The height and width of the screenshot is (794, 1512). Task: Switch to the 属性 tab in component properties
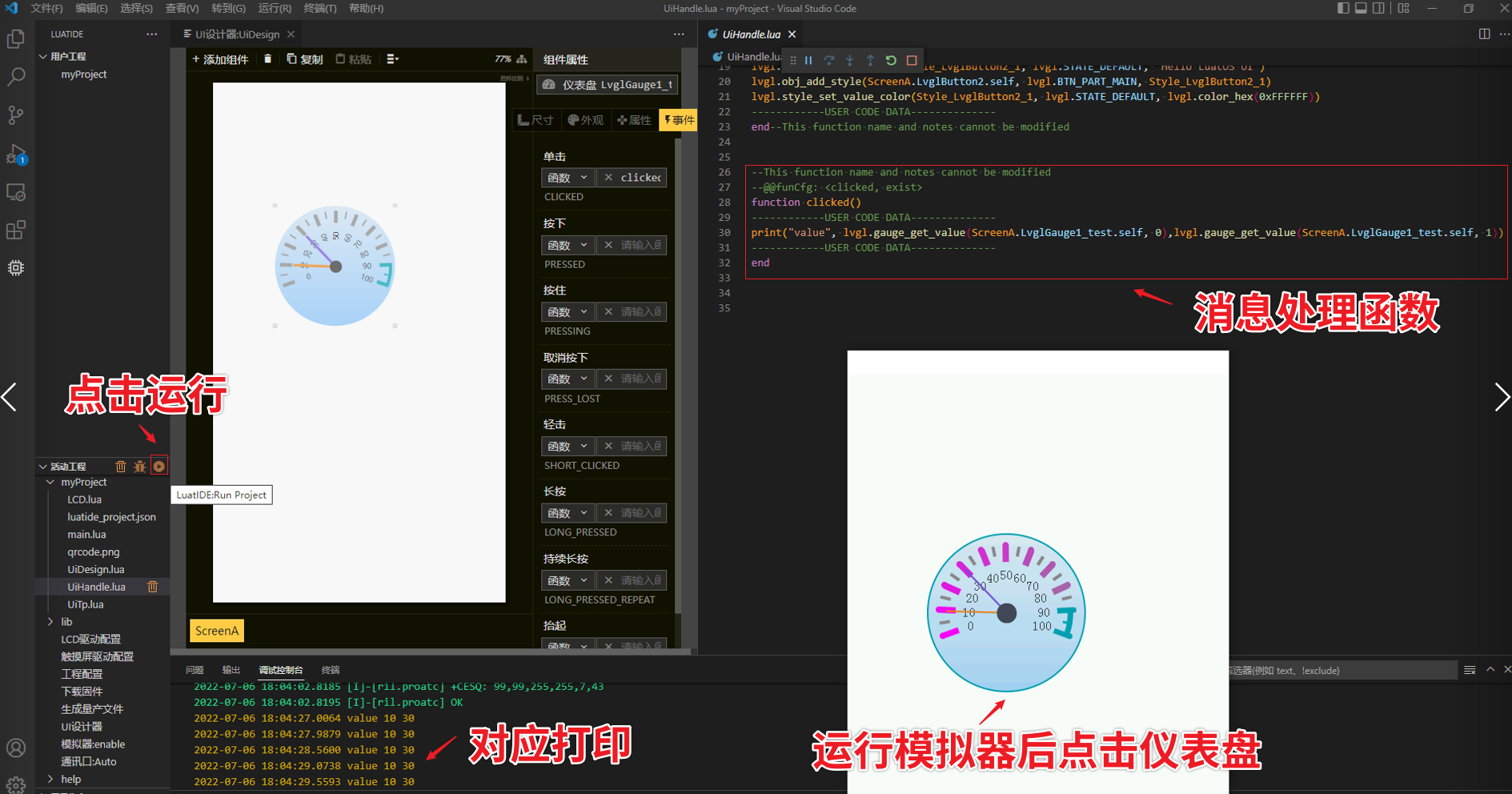634,120
